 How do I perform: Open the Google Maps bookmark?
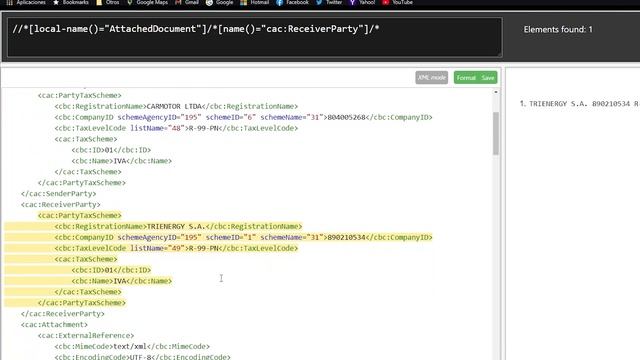(147, 2)
